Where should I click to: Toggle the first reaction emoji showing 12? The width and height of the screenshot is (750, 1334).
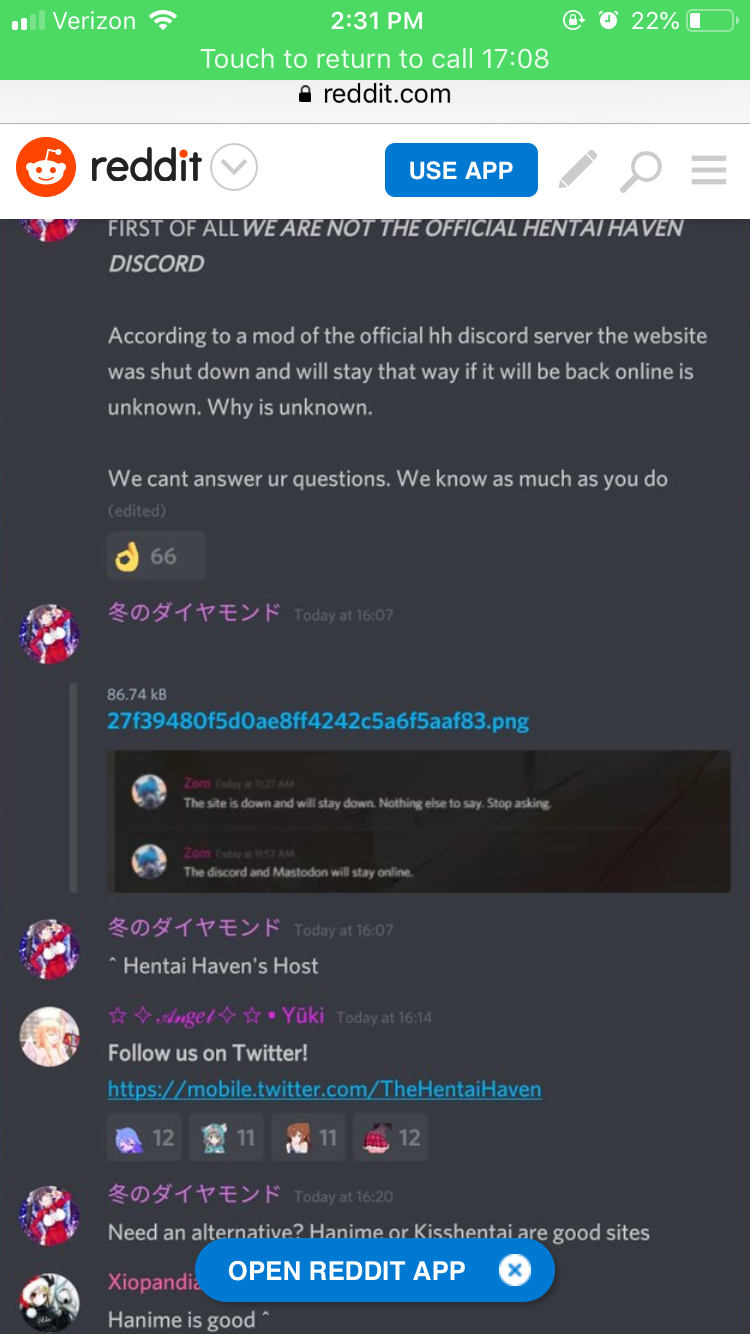145,1137
